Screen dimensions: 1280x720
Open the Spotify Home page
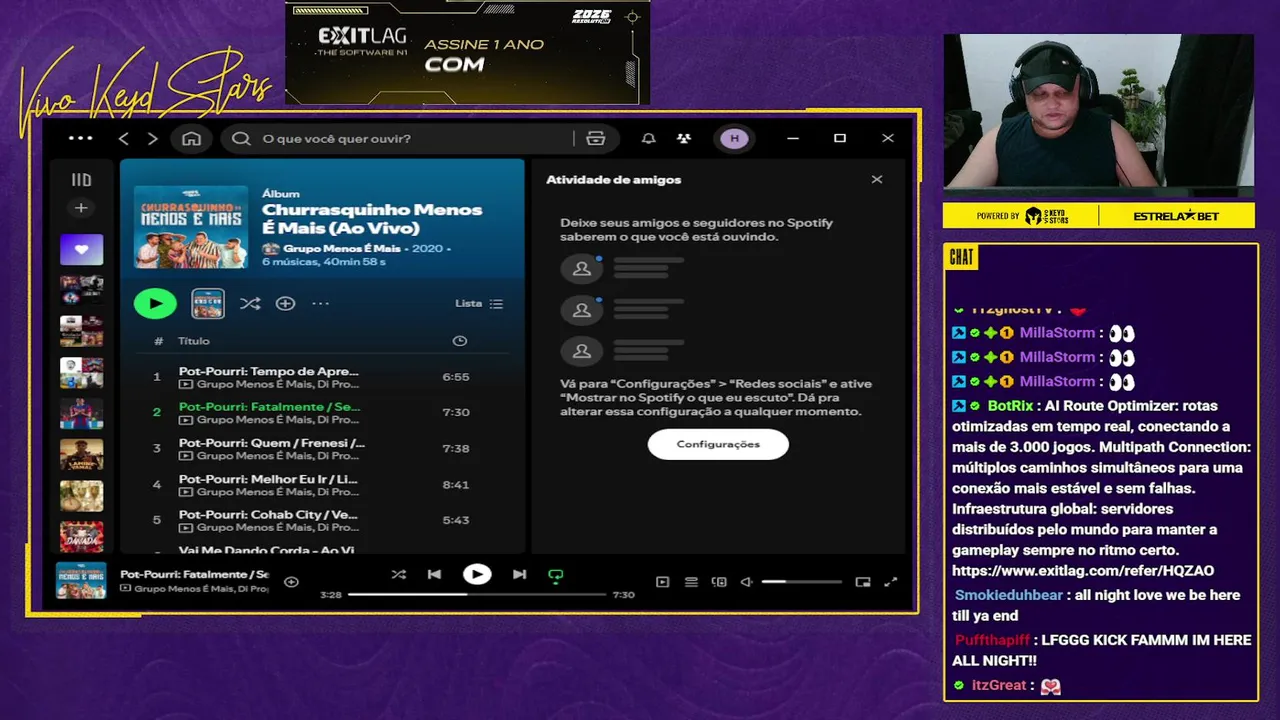click(191, 139)
